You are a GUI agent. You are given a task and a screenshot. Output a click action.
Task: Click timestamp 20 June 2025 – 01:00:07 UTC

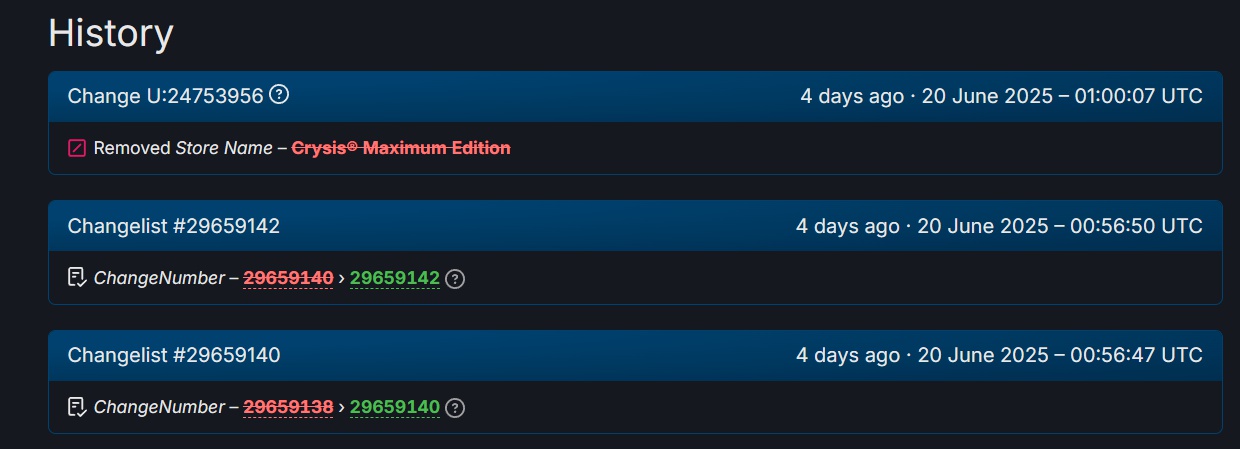tap(1060, 96)
